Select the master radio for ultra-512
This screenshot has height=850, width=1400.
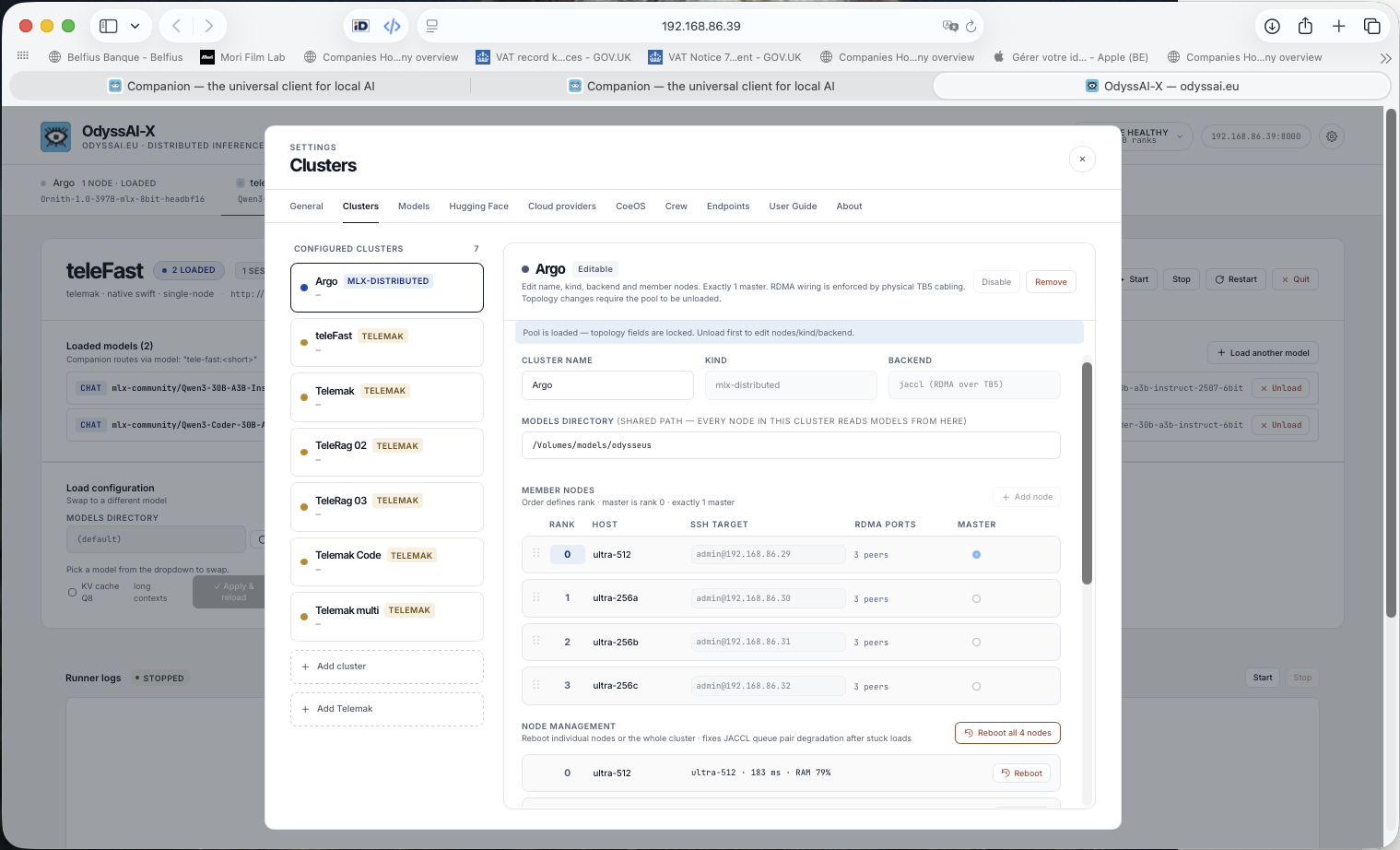tap(976, 555)
